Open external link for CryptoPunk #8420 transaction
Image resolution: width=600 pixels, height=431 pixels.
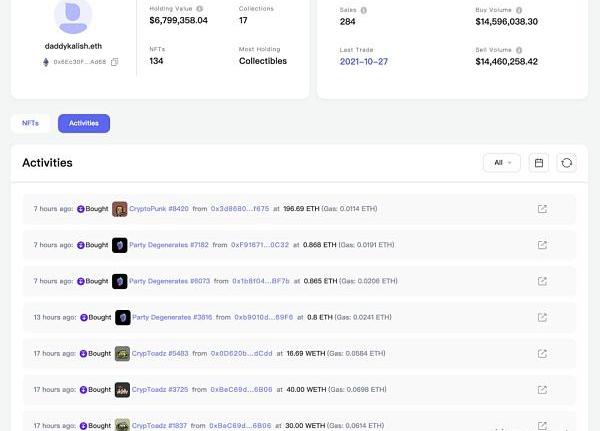542,209
